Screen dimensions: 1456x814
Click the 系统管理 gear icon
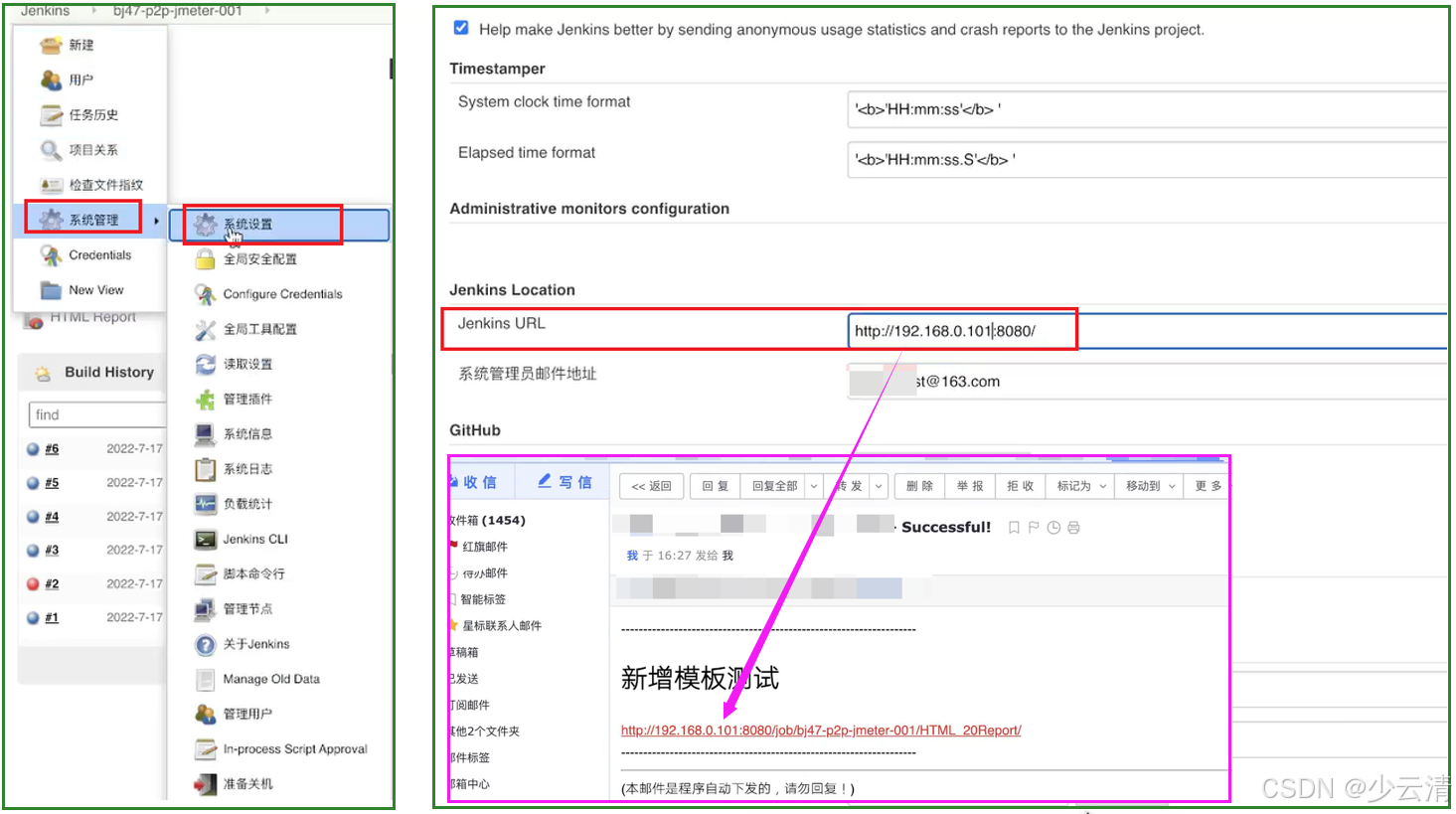[51, 220]
